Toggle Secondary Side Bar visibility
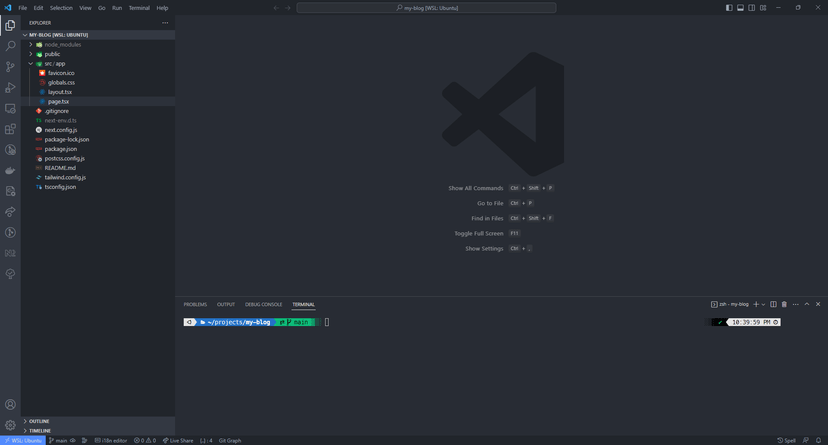 (751, 8)
